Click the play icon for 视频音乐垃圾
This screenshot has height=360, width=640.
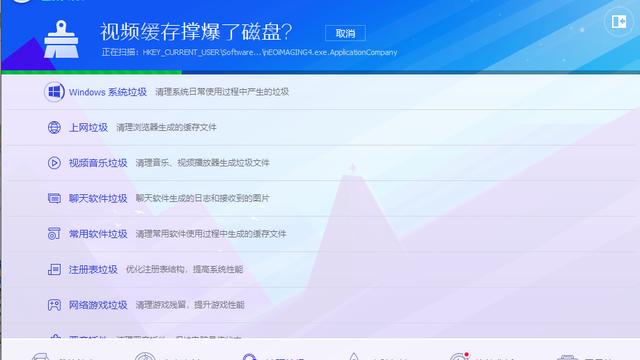54,163
